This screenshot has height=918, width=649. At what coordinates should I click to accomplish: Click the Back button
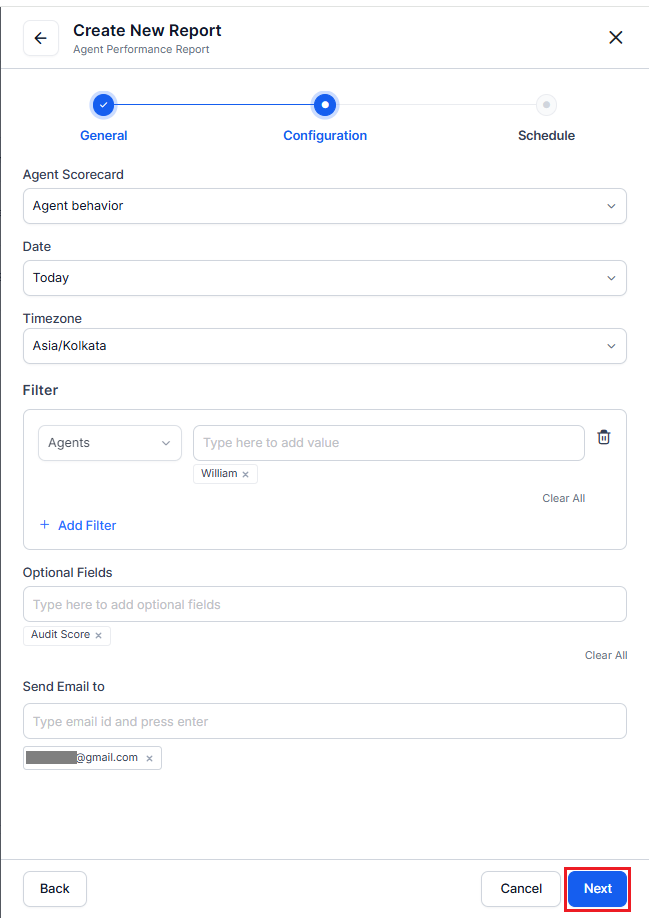pyautogui.click(x=54, y=888)
